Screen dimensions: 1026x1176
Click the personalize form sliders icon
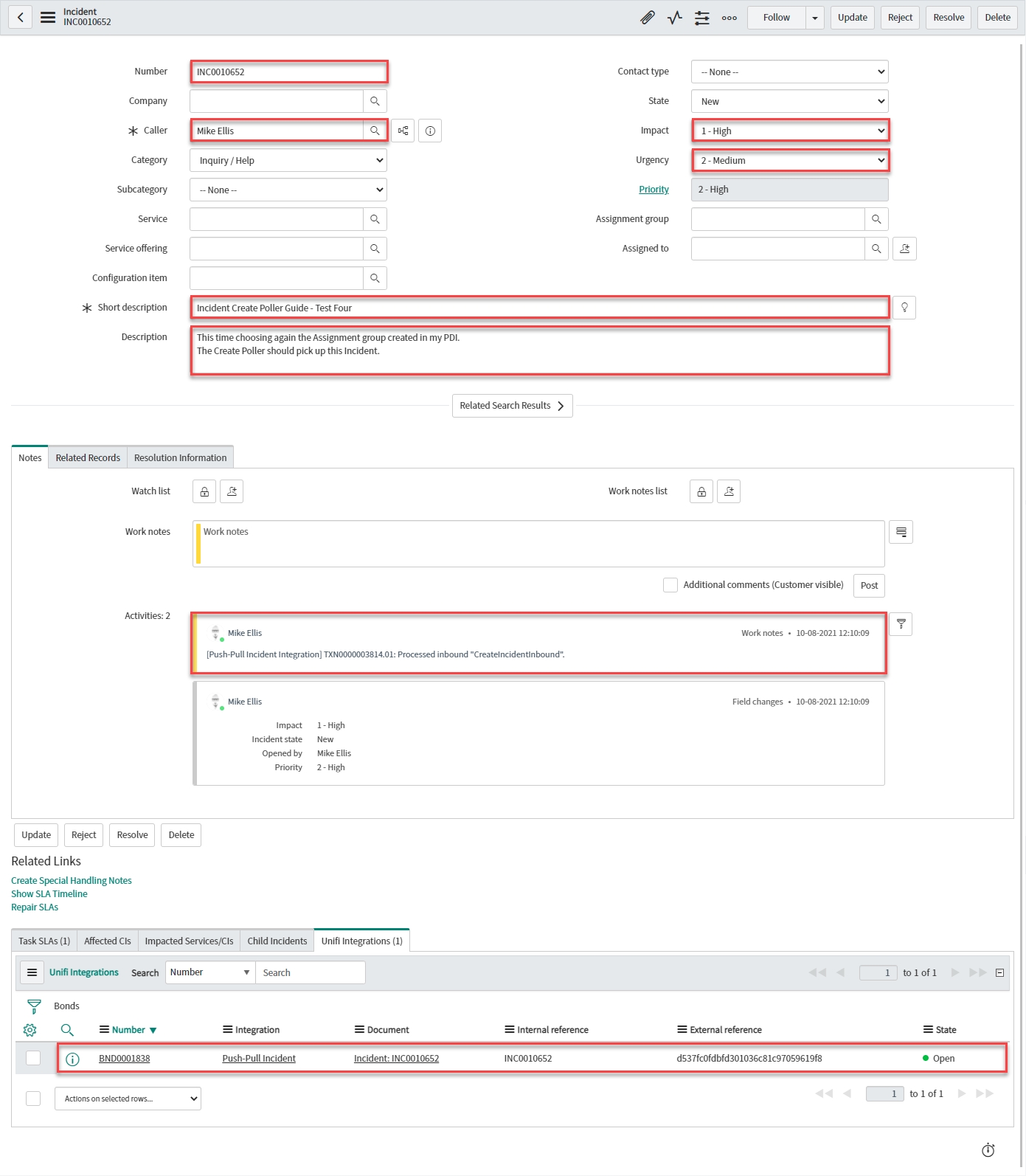[x=701, y=18]
